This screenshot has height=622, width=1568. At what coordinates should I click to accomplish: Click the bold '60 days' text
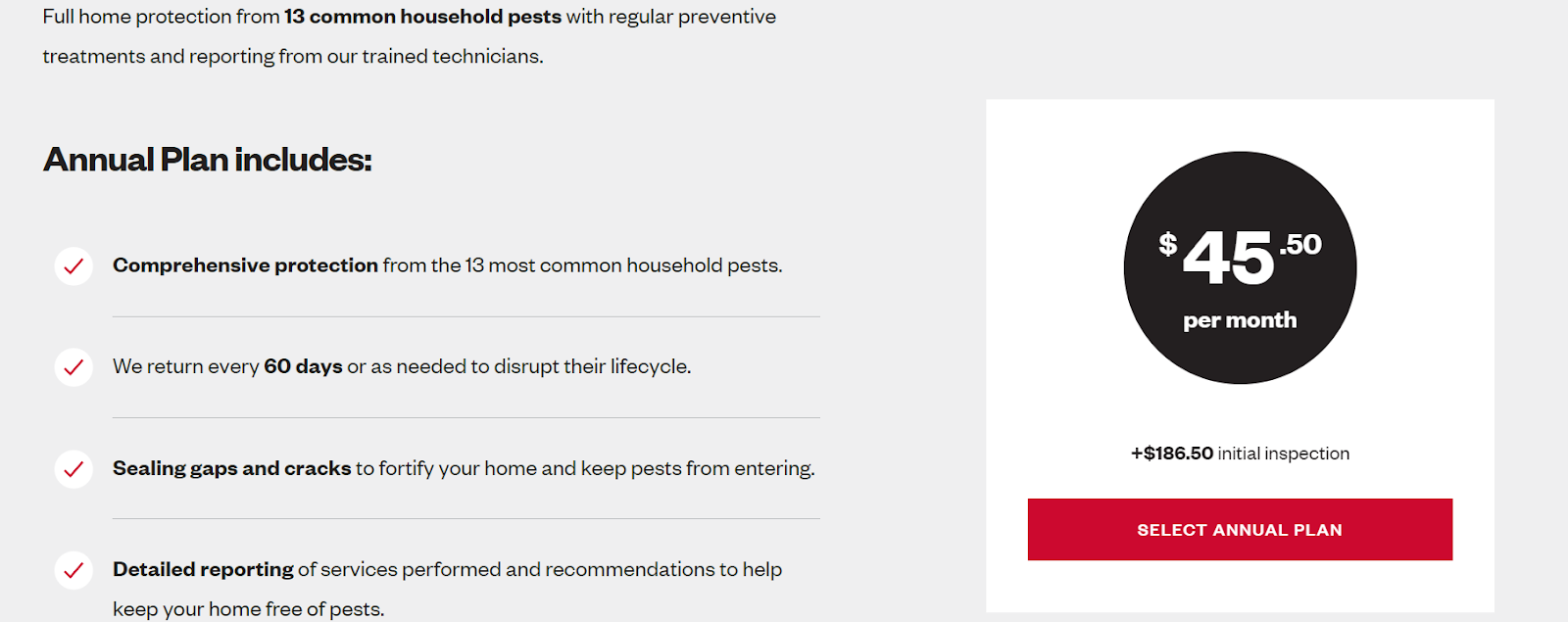303,366
